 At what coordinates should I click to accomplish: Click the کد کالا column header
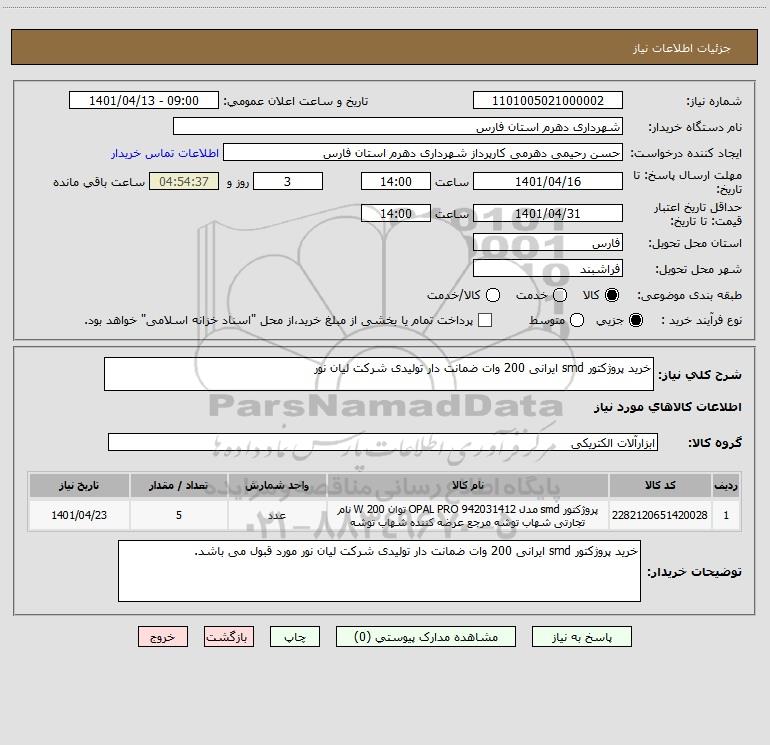(660, 485)
